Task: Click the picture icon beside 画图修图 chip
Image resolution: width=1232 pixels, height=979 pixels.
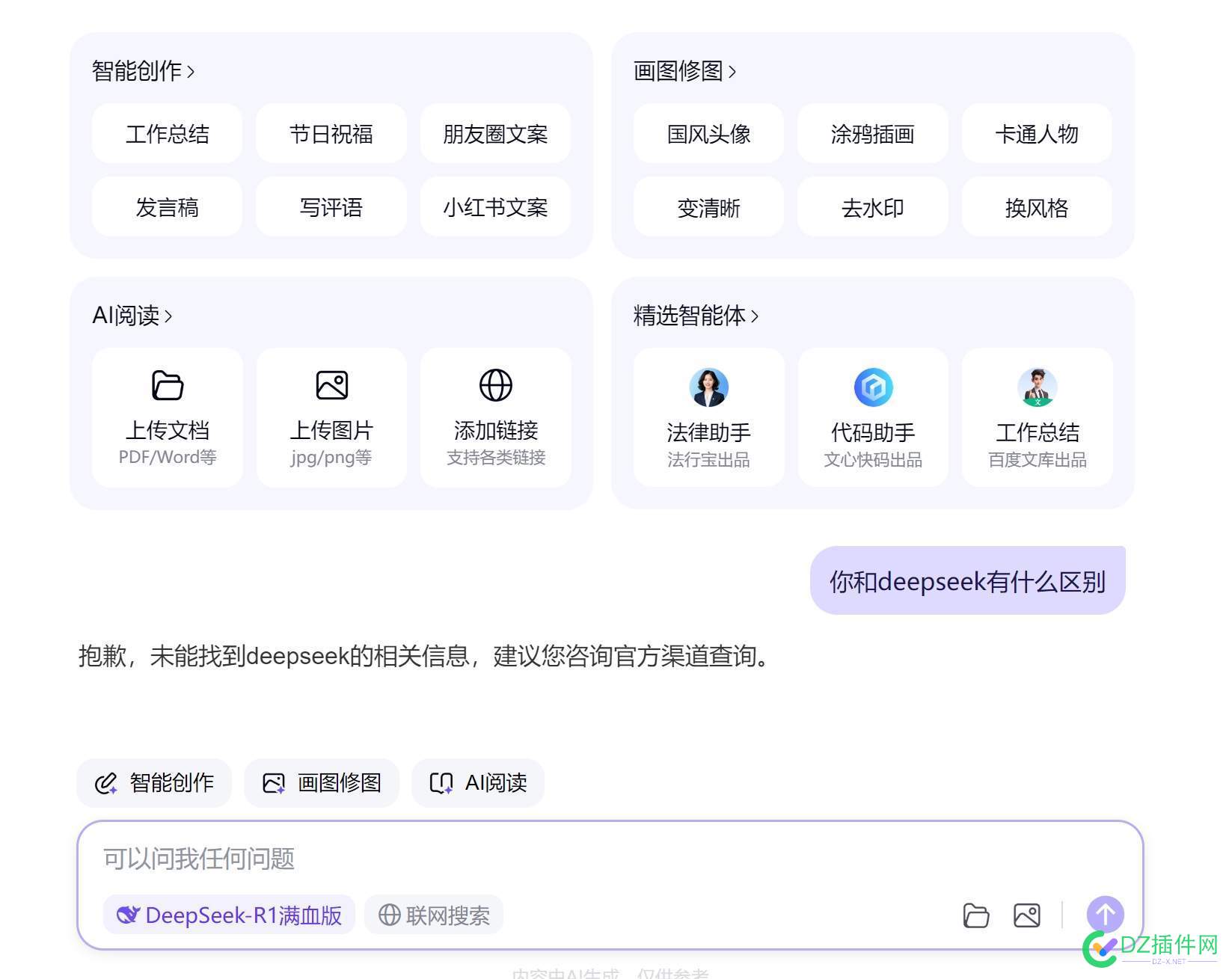Action: (x=274, y=783)
